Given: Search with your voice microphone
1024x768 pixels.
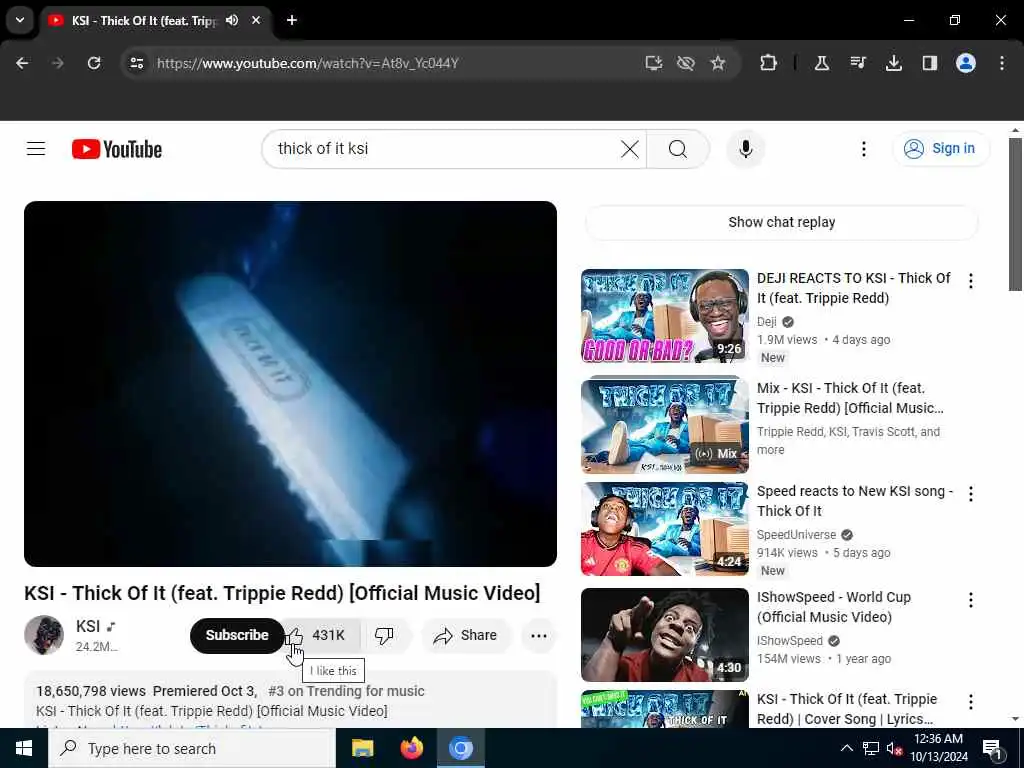Looking at the screenshot, I should tap(746, 149).
